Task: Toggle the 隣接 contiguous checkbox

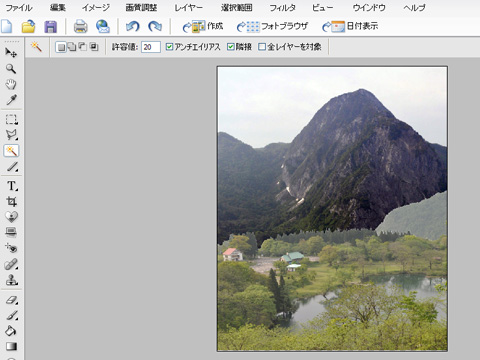Action: [x=231, y=47]
